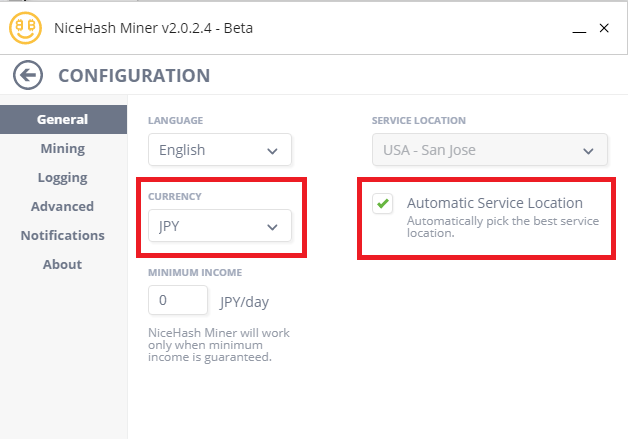The width and height of the screenshot is (628, 439).
Task: Open the Logging settings section
Action: [x=62, y=177]
